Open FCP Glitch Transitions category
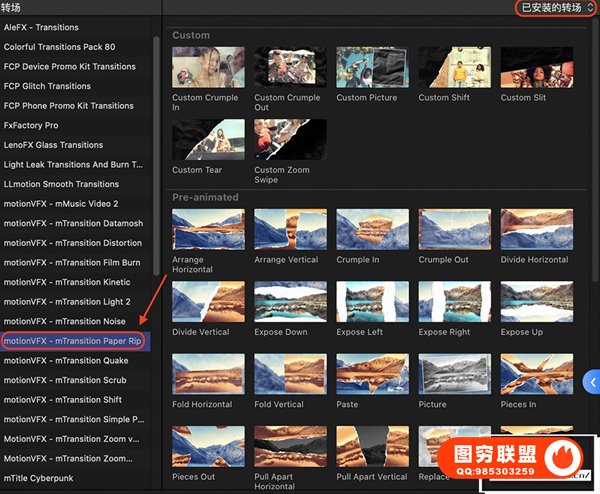This screenshot has height=494, width=600. 47,86
